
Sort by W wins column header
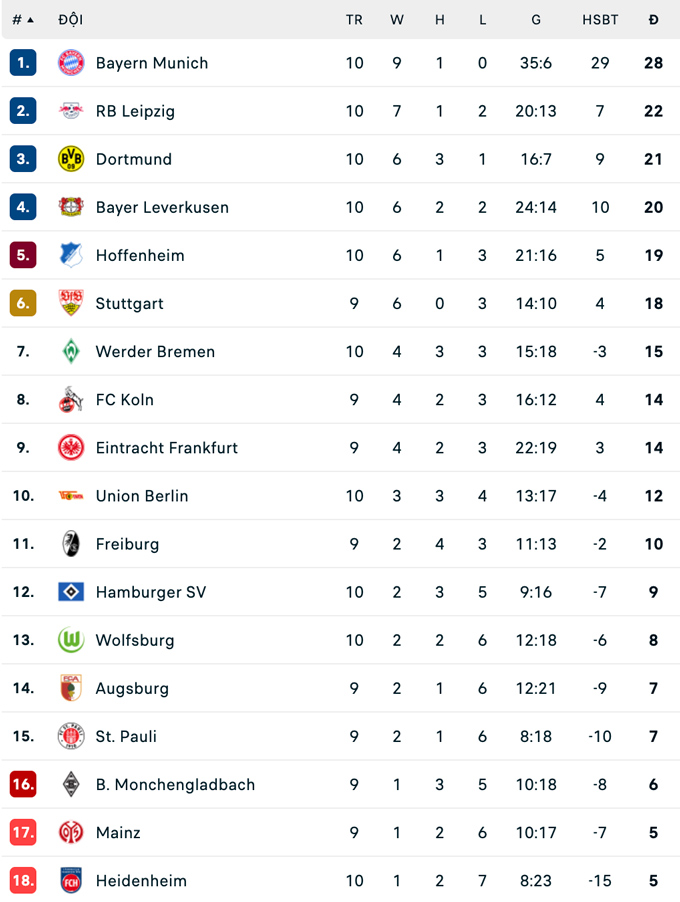click(397, 20)
